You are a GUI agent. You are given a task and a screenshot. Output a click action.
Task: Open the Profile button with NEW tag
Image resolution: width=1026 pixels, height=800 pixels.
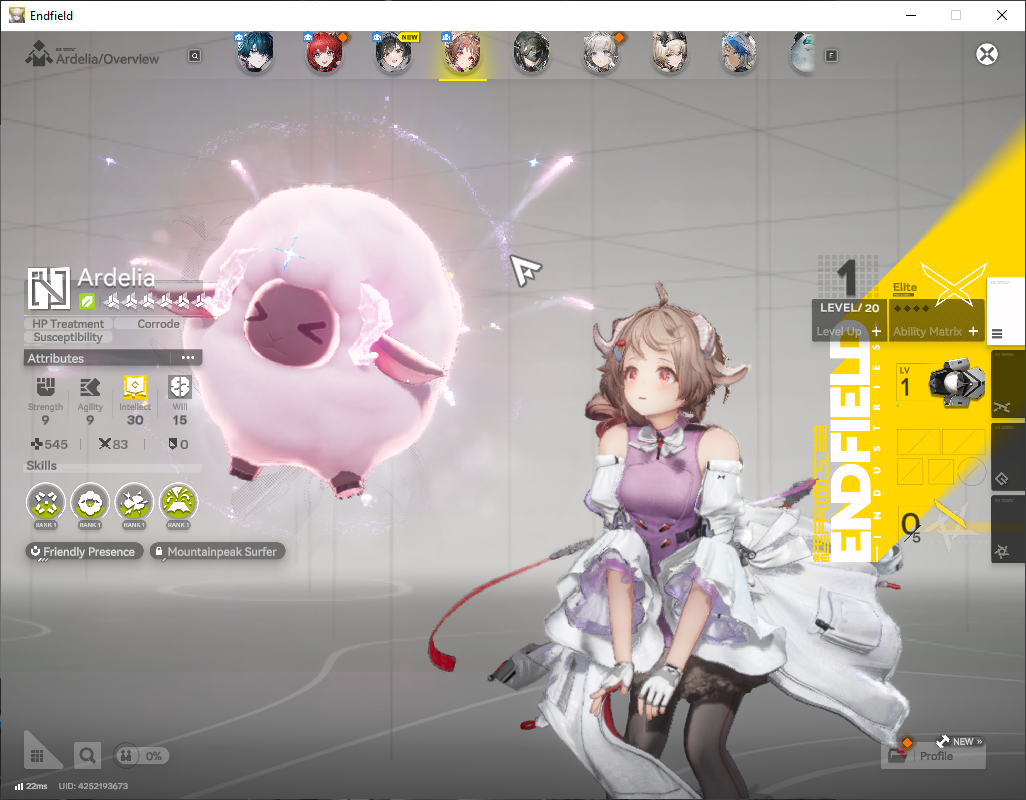[x=933, y=755]
